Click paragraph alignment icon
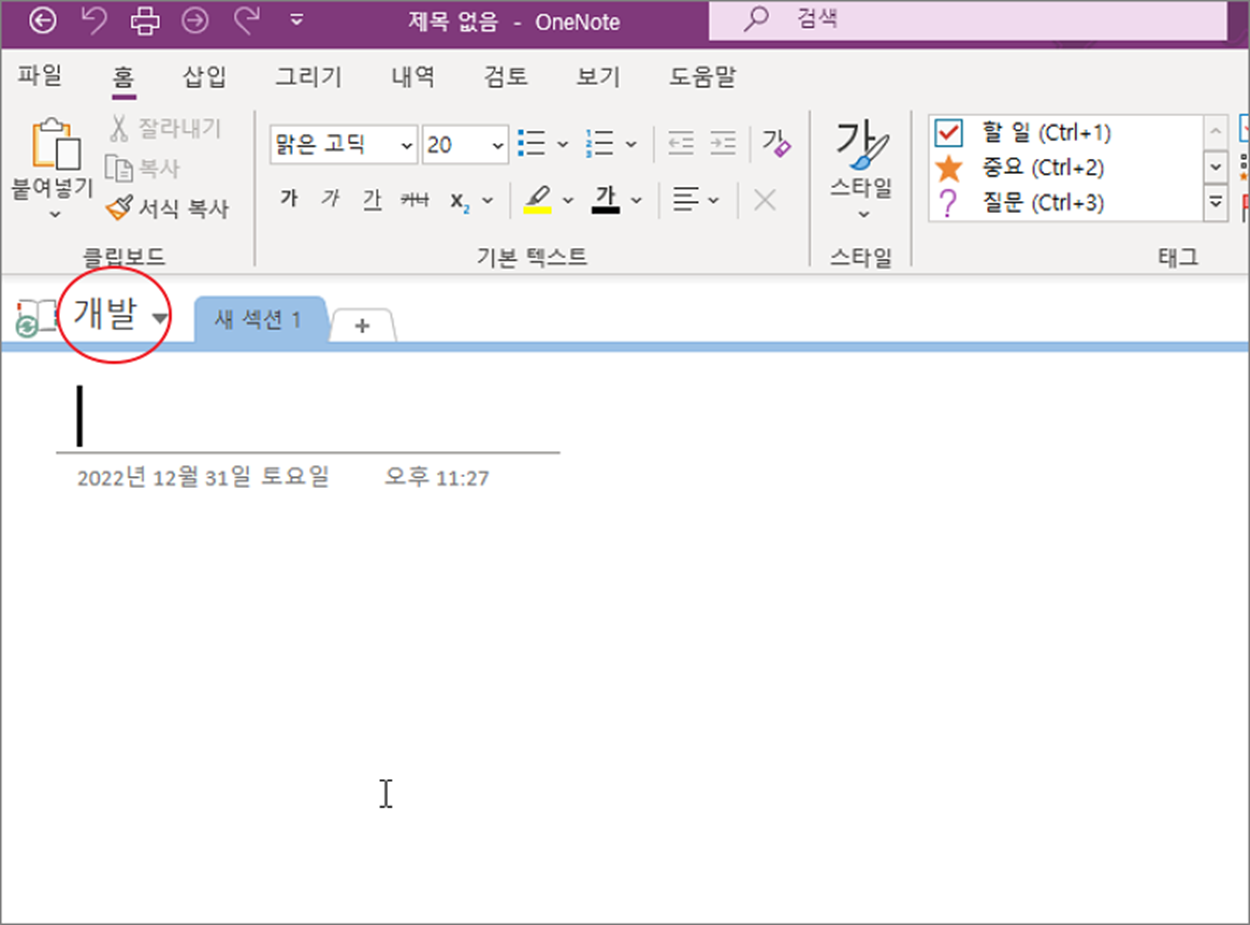The image size is (1250, 925). [x=685, y=199]
